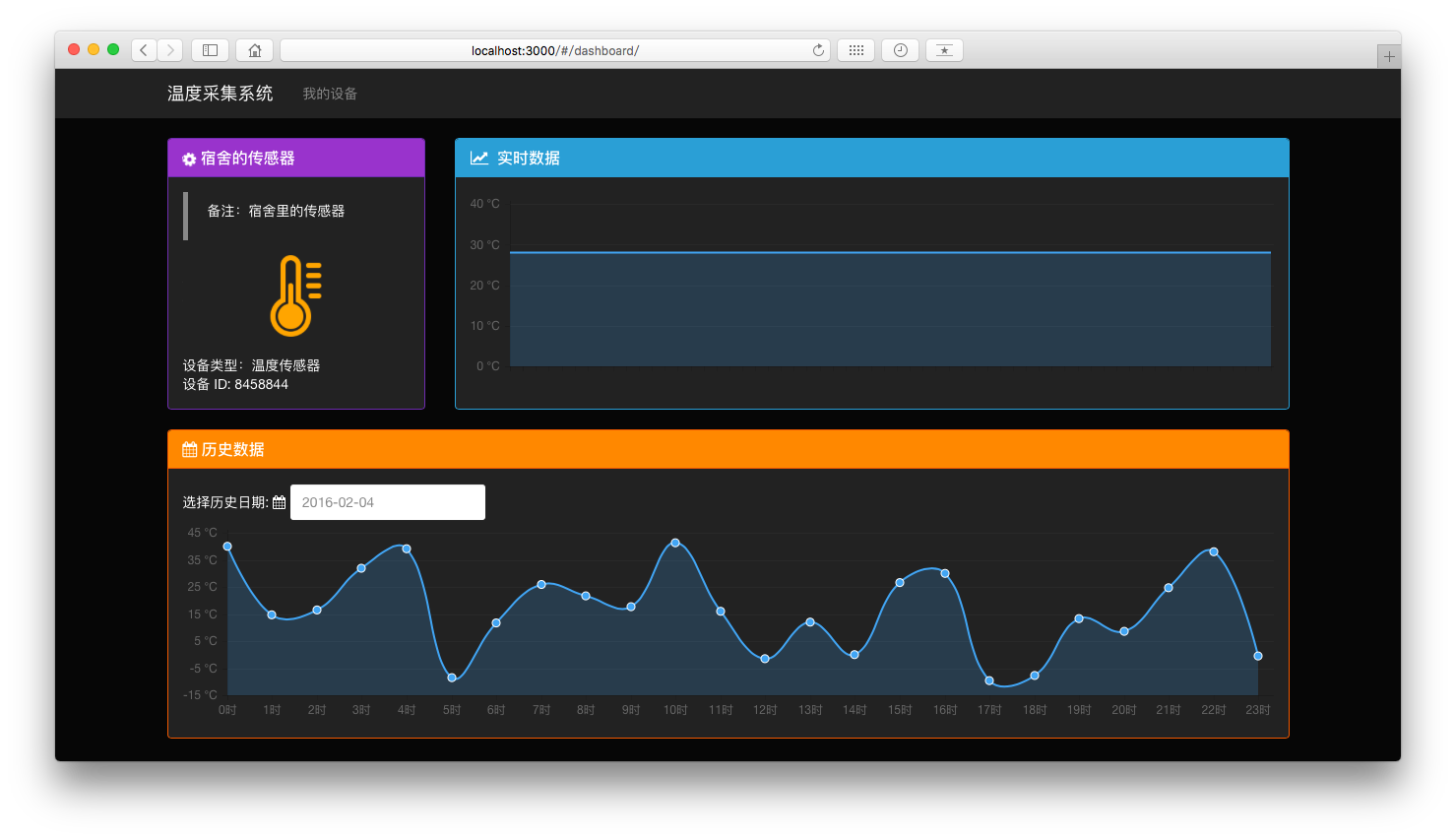Screen dimensions: 1456x840
Task: Open the 我的设备 navigation item
Action: pyautogui.click(x=330, y=94)
